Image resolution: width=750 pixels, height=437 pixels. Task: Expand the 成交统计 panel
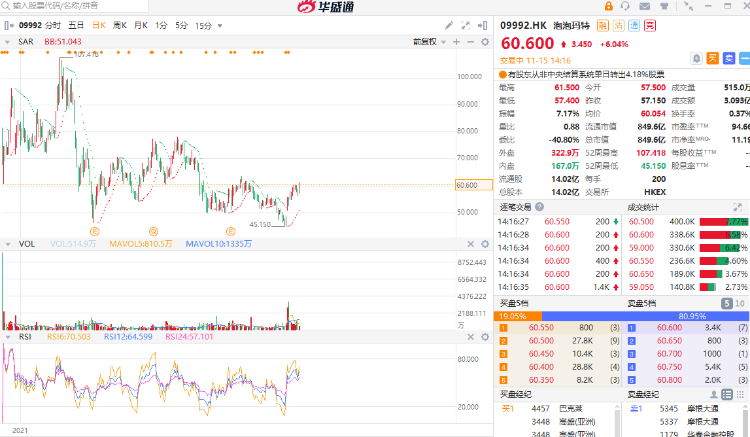tap(737, 207)
